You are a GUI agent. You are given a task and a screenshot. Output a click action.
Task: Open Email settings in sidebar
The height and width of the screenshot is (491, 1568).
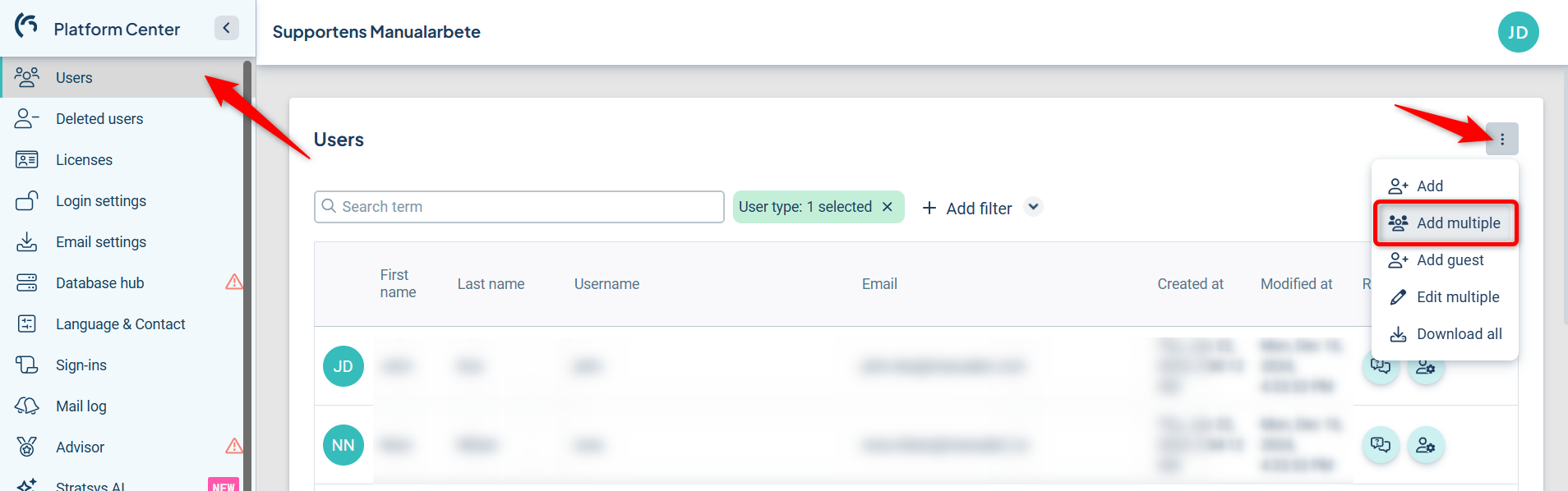point(100,242)
